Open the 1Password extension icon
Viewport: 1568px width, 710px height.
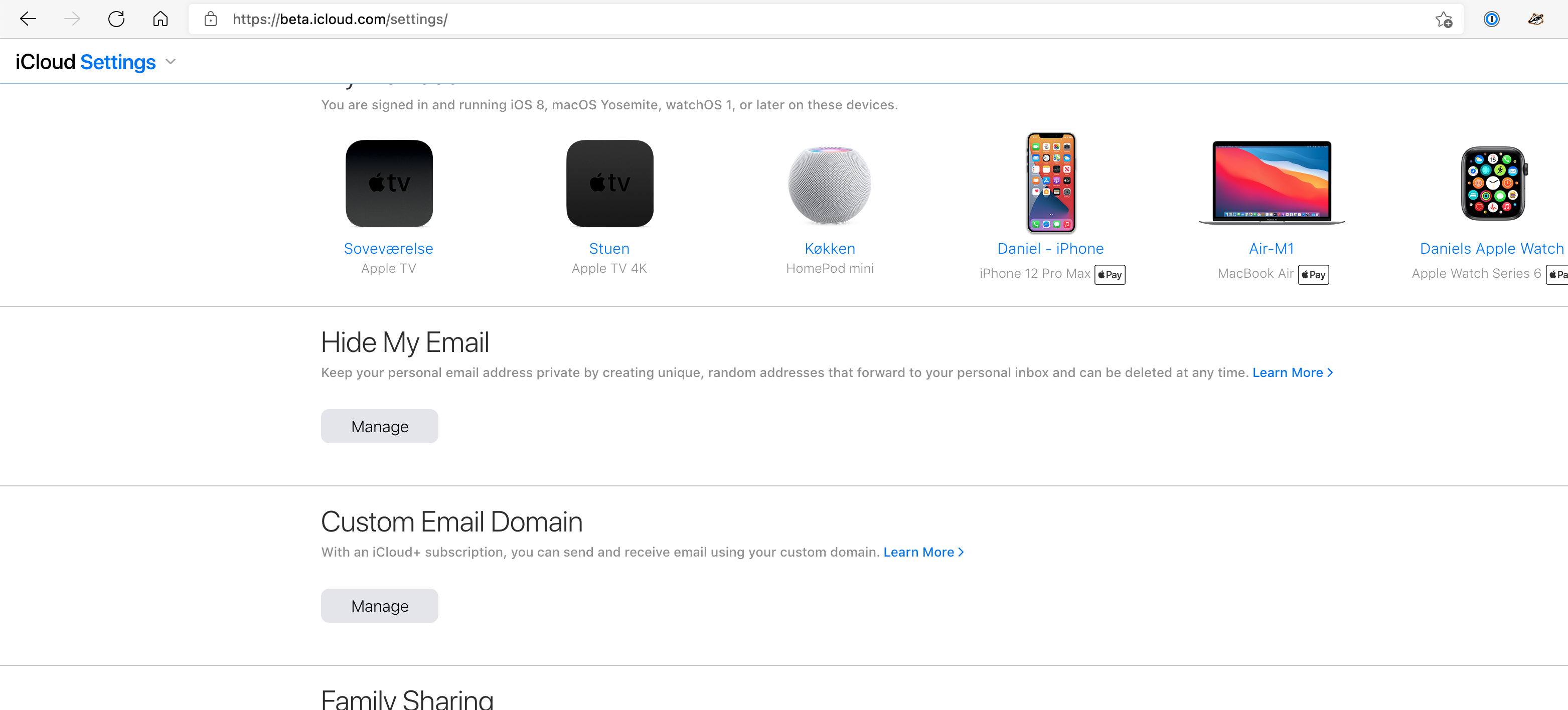tap(1491, 20)
